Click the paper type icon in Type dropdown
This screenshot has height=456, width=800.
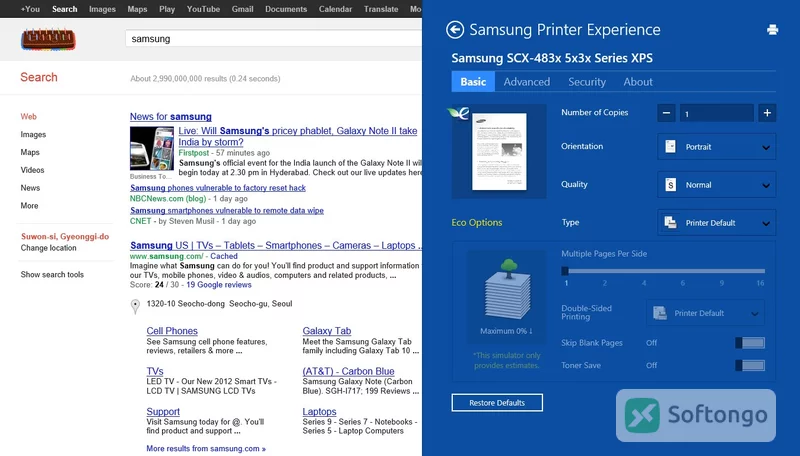pos(670,222)
